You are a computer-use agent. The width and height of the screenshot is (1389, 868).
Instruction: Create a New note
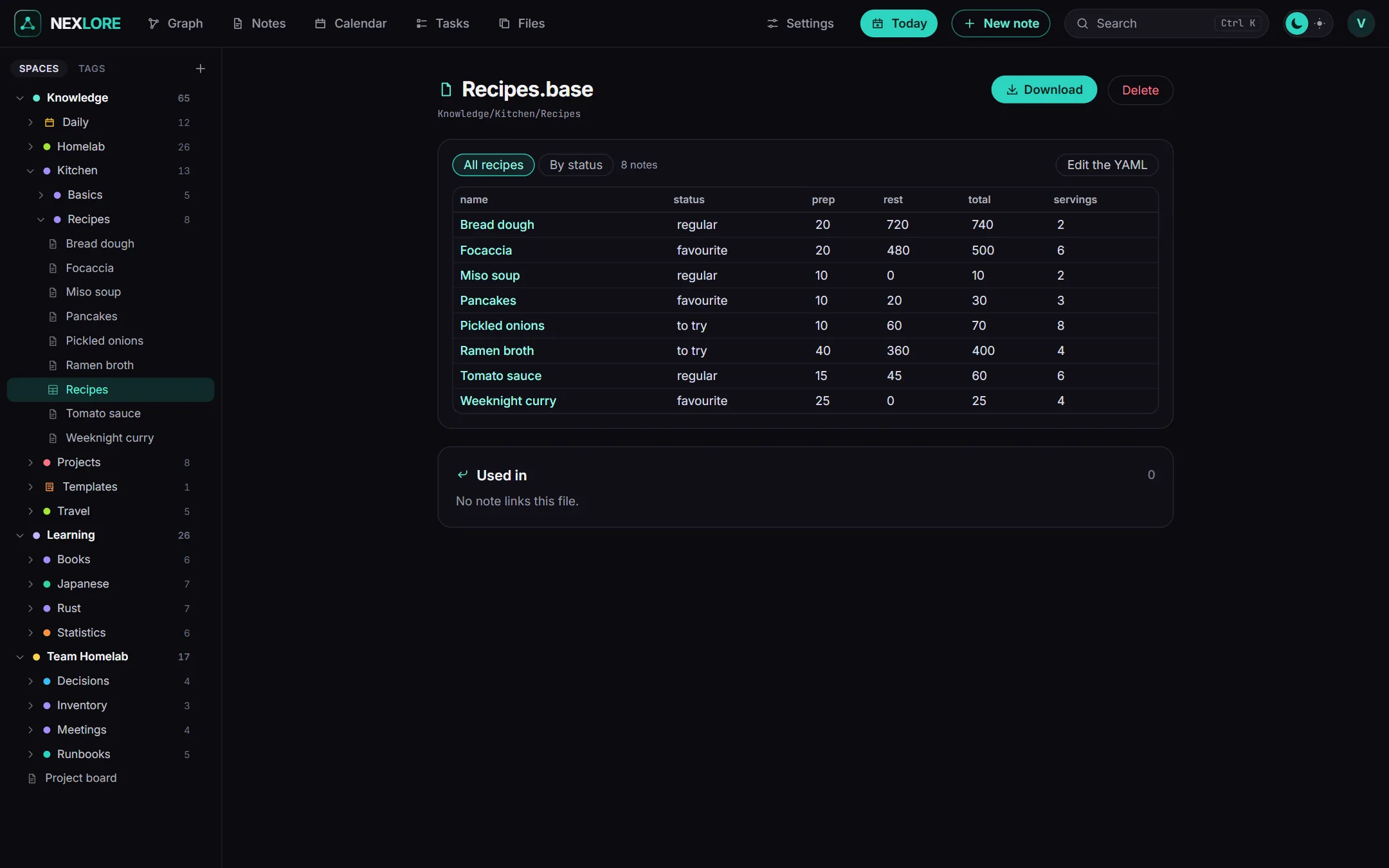point(1001,23)
